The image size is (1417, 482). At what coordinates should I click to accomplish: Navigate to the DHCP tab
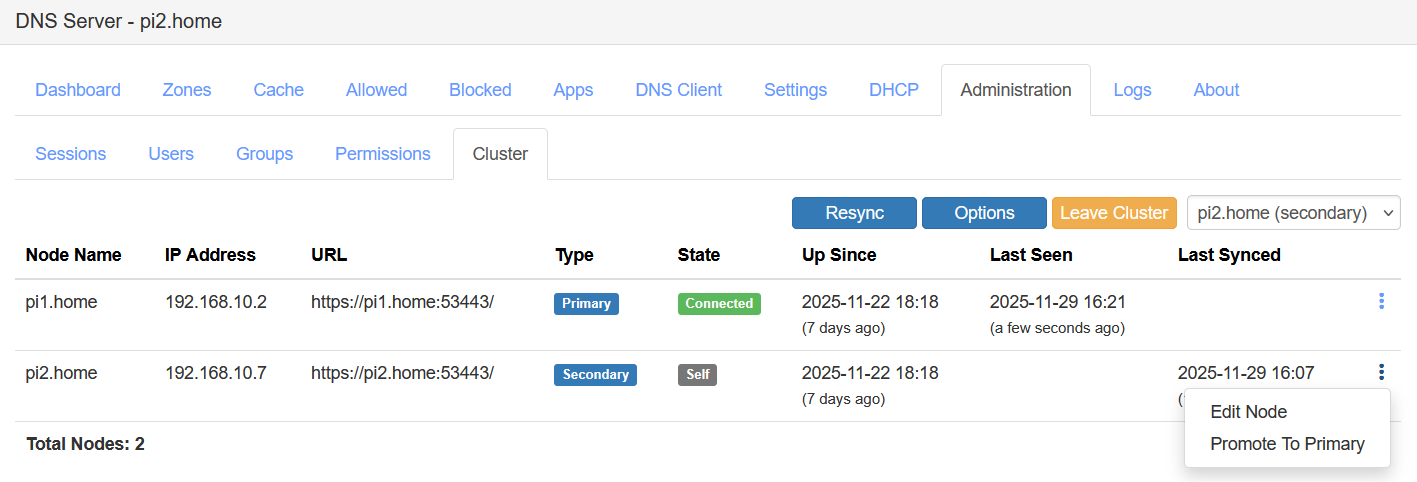pos(894,90)
